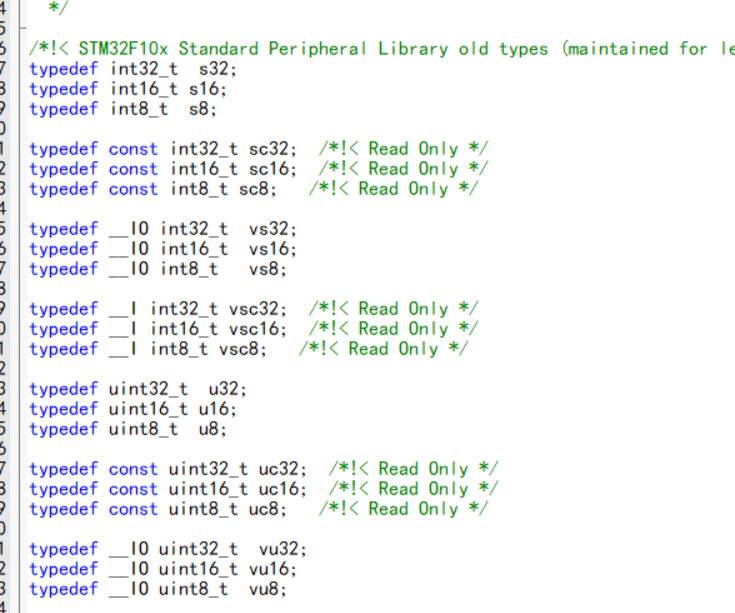Click the 'uc32' identifier
This screenshot has width=735, height=613.
tap(280, 469)
